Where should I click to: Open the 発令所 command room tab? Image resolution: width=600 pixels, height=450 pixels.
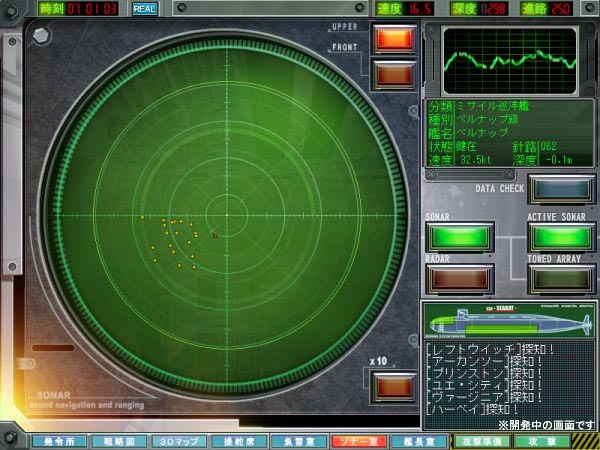58,441
